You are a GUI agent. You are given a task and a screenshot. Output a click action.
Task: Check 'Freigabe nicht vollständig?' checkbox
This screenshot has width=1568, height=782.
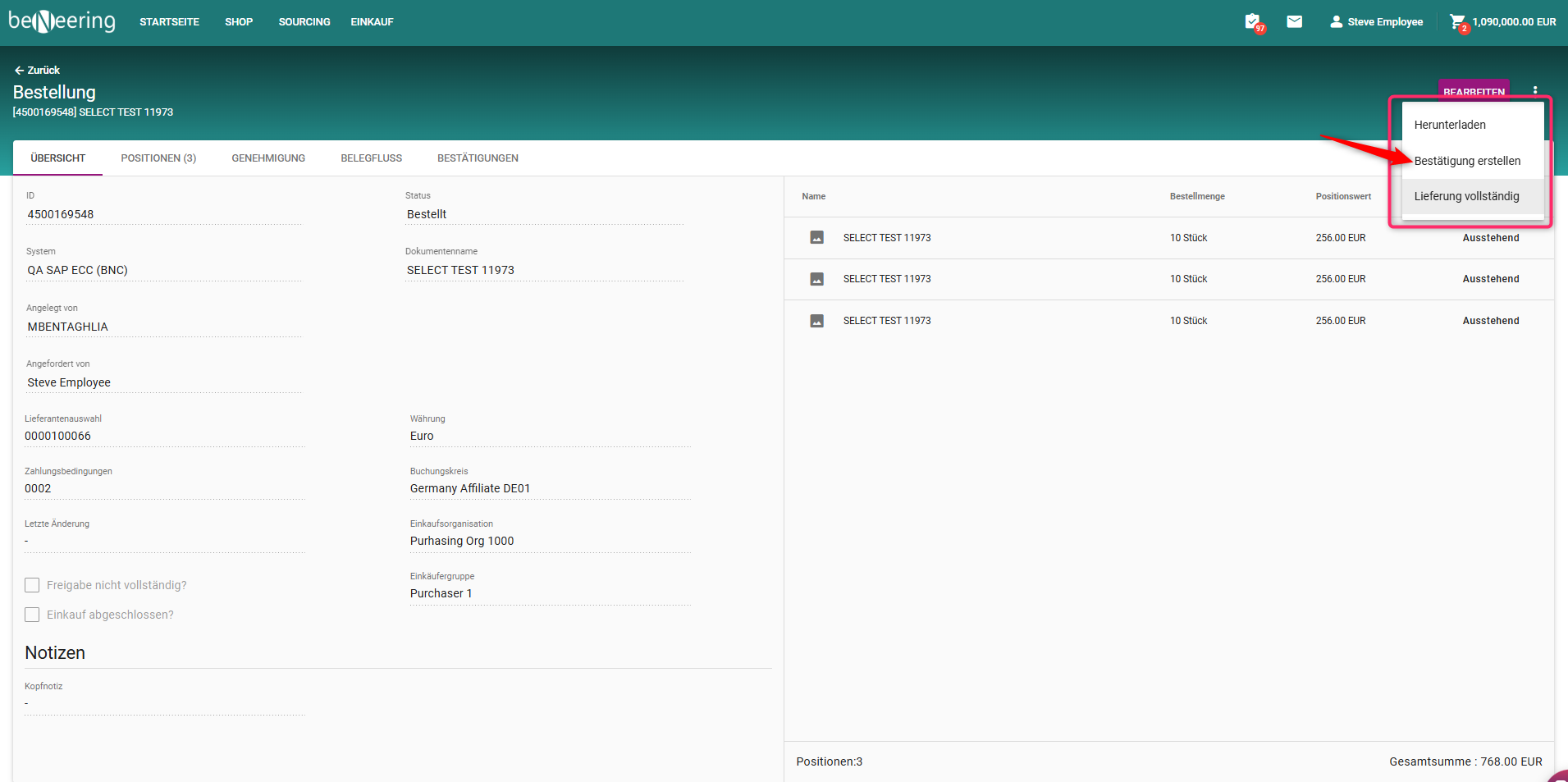(x=32, y=585)
